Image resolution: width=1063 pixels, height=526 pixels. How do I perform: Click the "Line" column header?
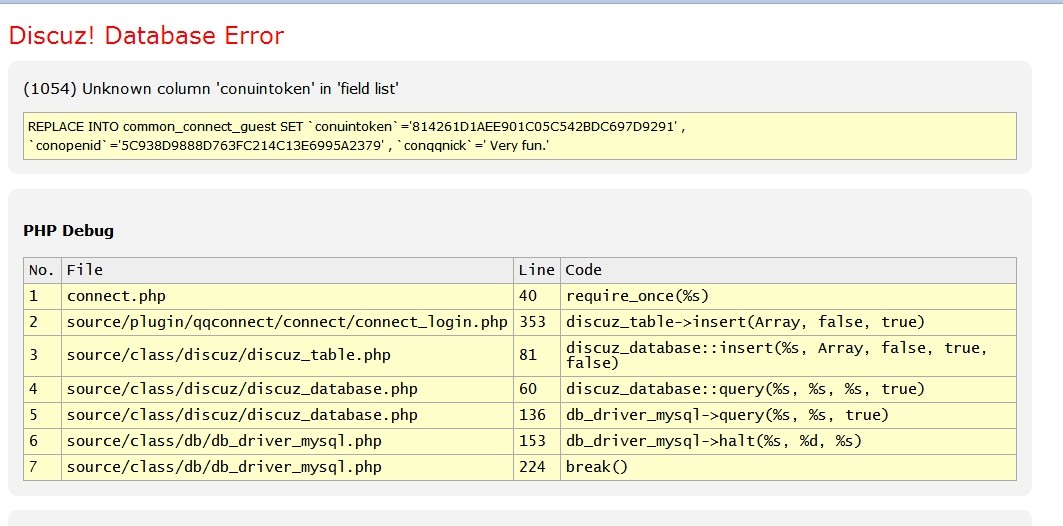click(536, 270)
